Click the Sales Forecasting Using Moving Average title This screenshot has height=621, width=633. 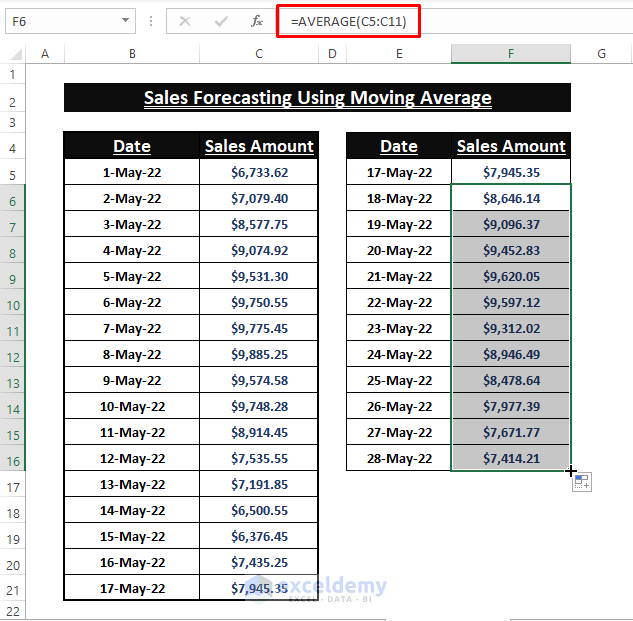pyautogui.click(x=317, y=98)
